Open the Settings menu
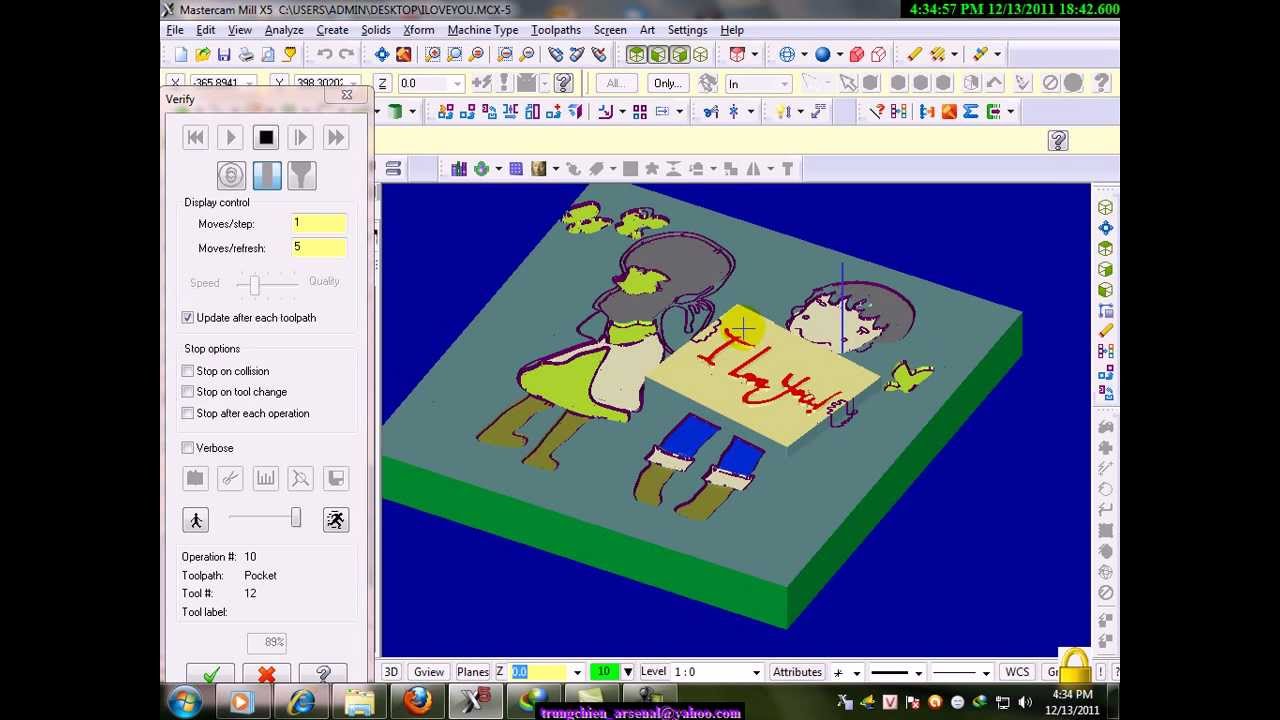Image resolution: width=1280 pixels, height=720 pixels. click(x=687, y=30)
